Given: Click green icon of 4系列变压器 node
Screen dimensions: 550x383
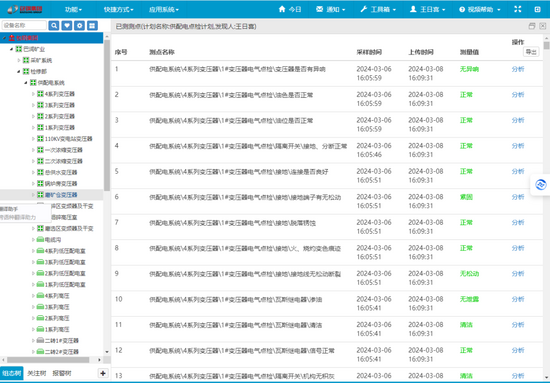Looking at the screenshot, I should coord(40,94).
